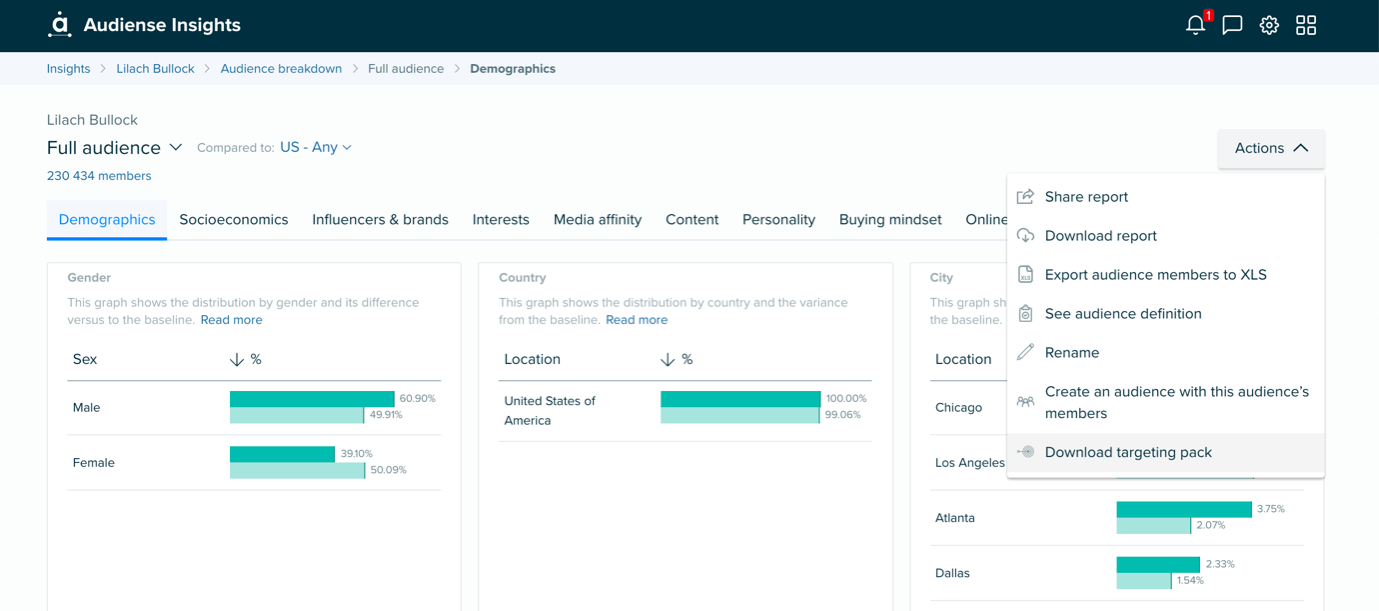The image size is (1379, 611).
Task: Click the Male 60.90% audience bar
Action: 312,399
